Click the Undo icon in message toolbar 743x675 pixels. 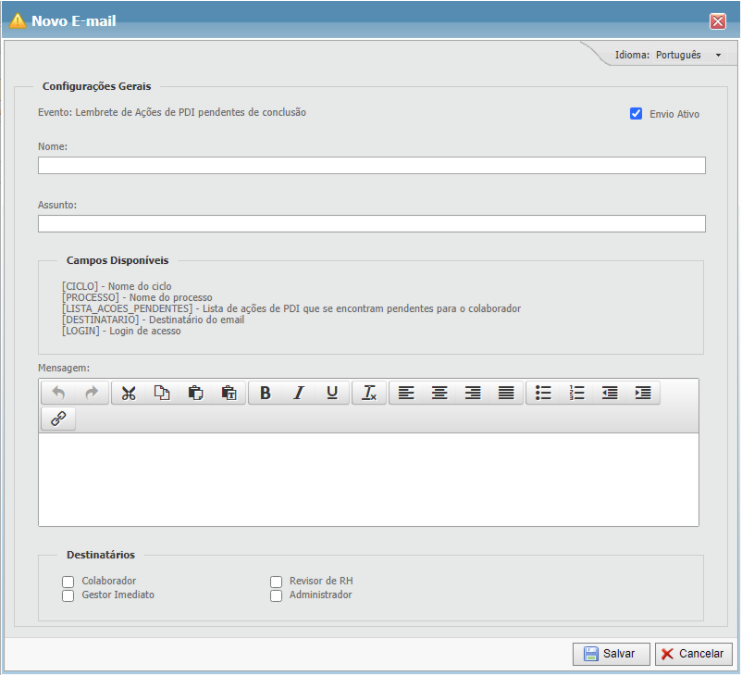click(58, 393)
